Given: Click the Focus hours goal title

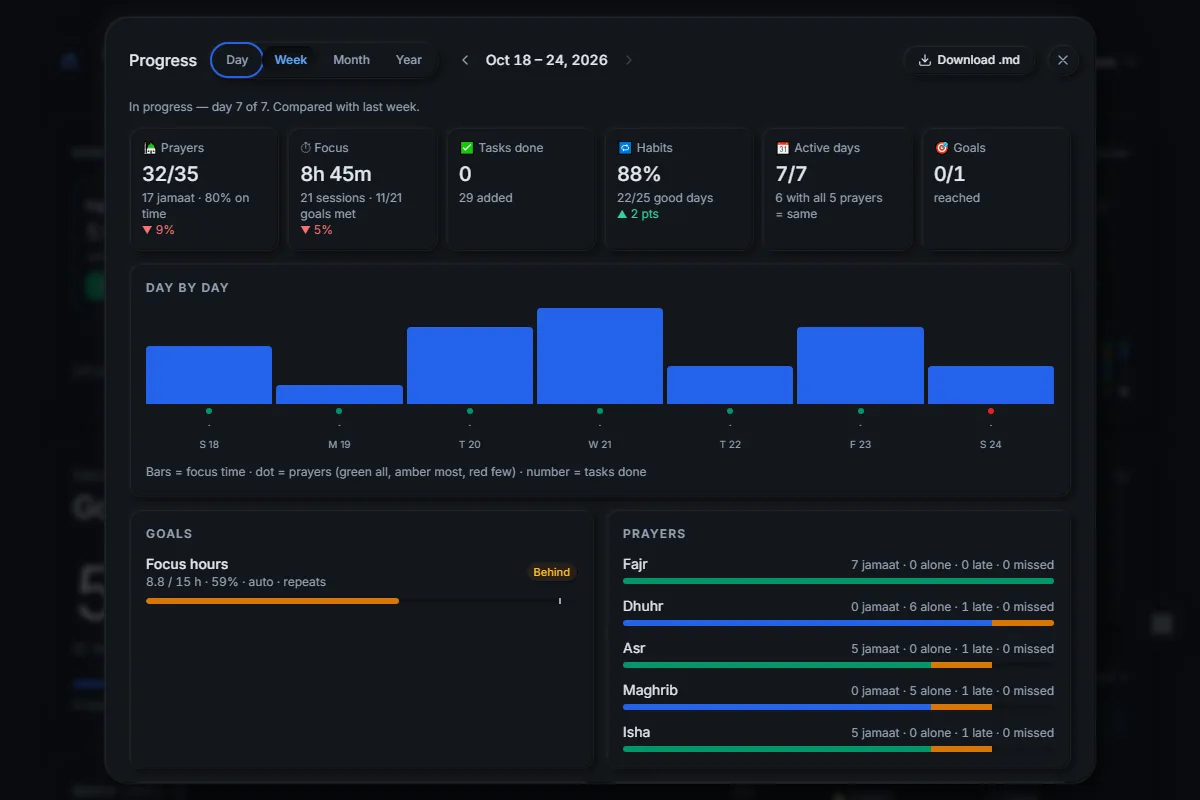Looking at the screenshot, I should click(x=187, y=564).
